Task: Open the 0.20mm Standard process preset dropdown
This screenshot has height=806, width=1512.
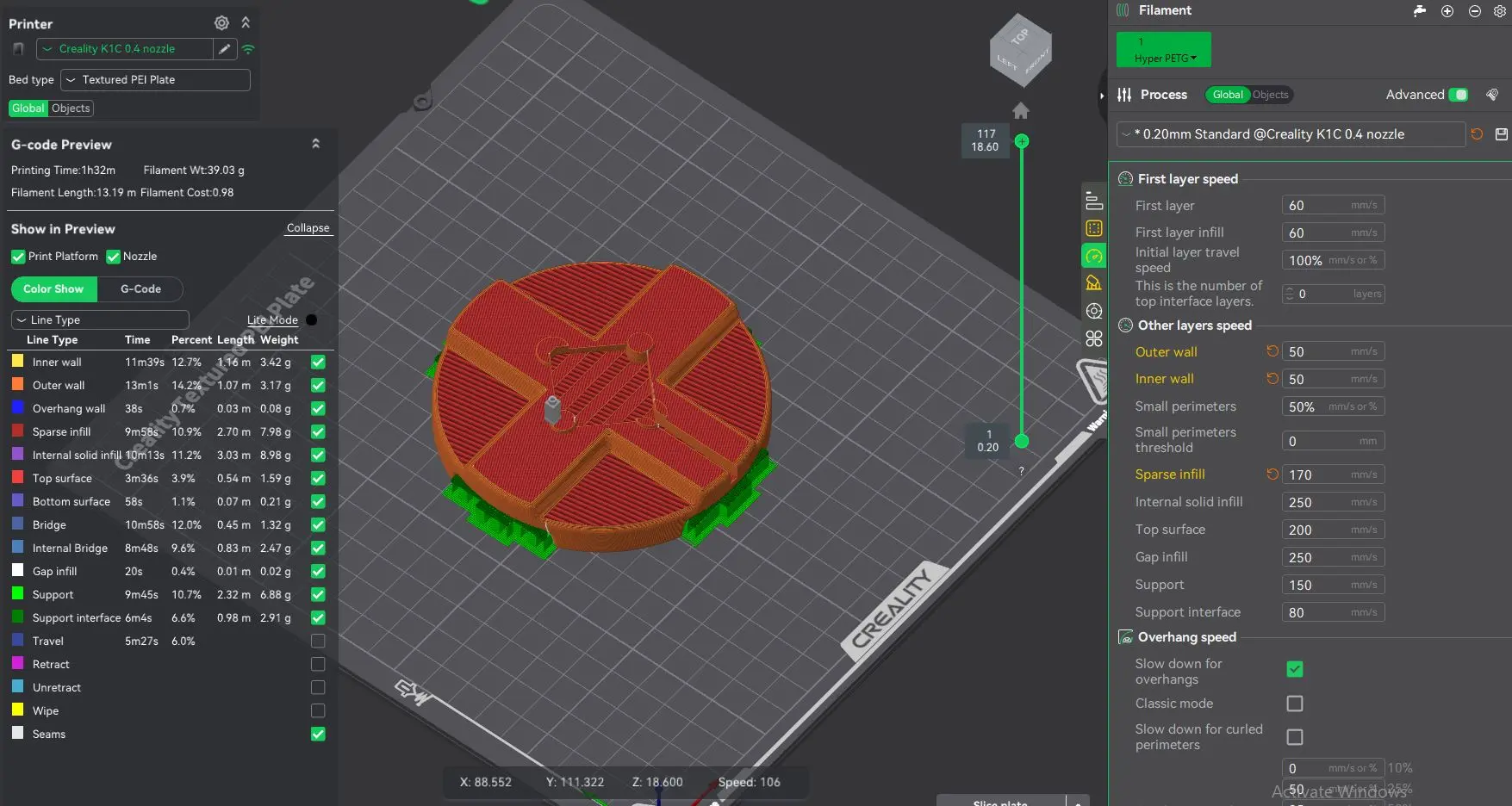Action: coord(1291,134)
